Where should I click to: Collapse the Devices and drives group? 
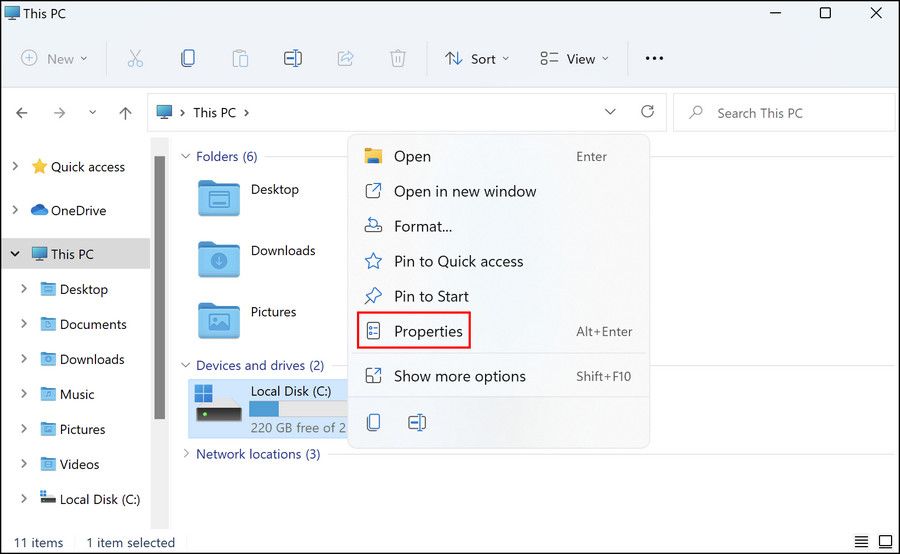click(x=185, y=365)
